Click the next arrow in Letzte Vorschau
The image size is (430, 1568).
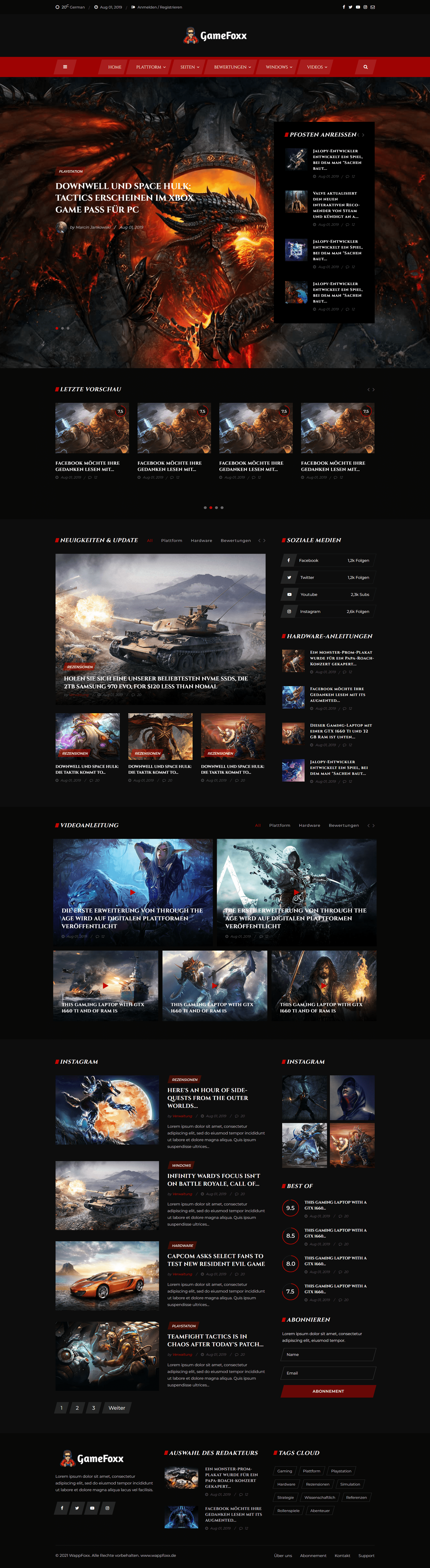[373, 390]
